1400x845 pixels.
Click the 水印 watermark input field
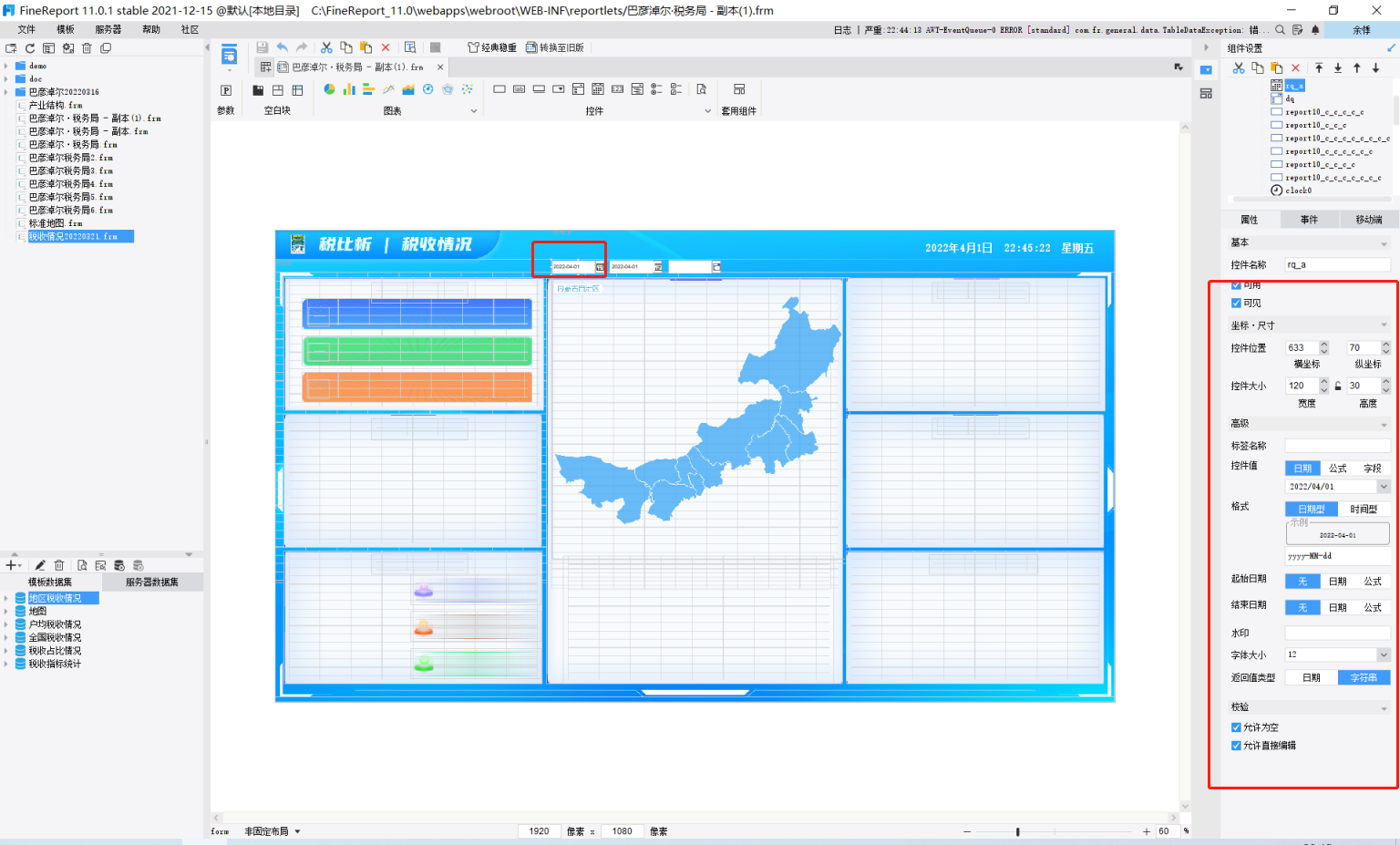[x=1338, y=633]
